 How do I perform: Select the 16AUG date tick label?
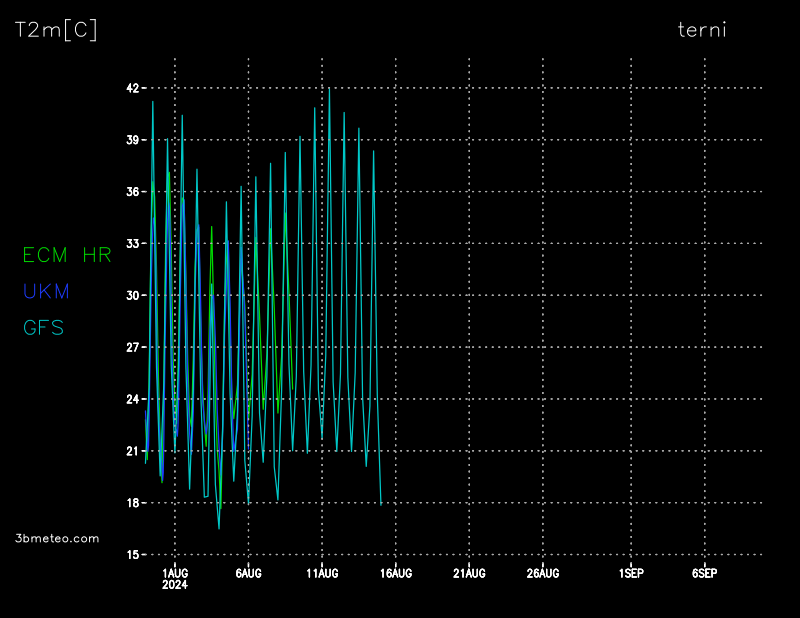[396, 573]
